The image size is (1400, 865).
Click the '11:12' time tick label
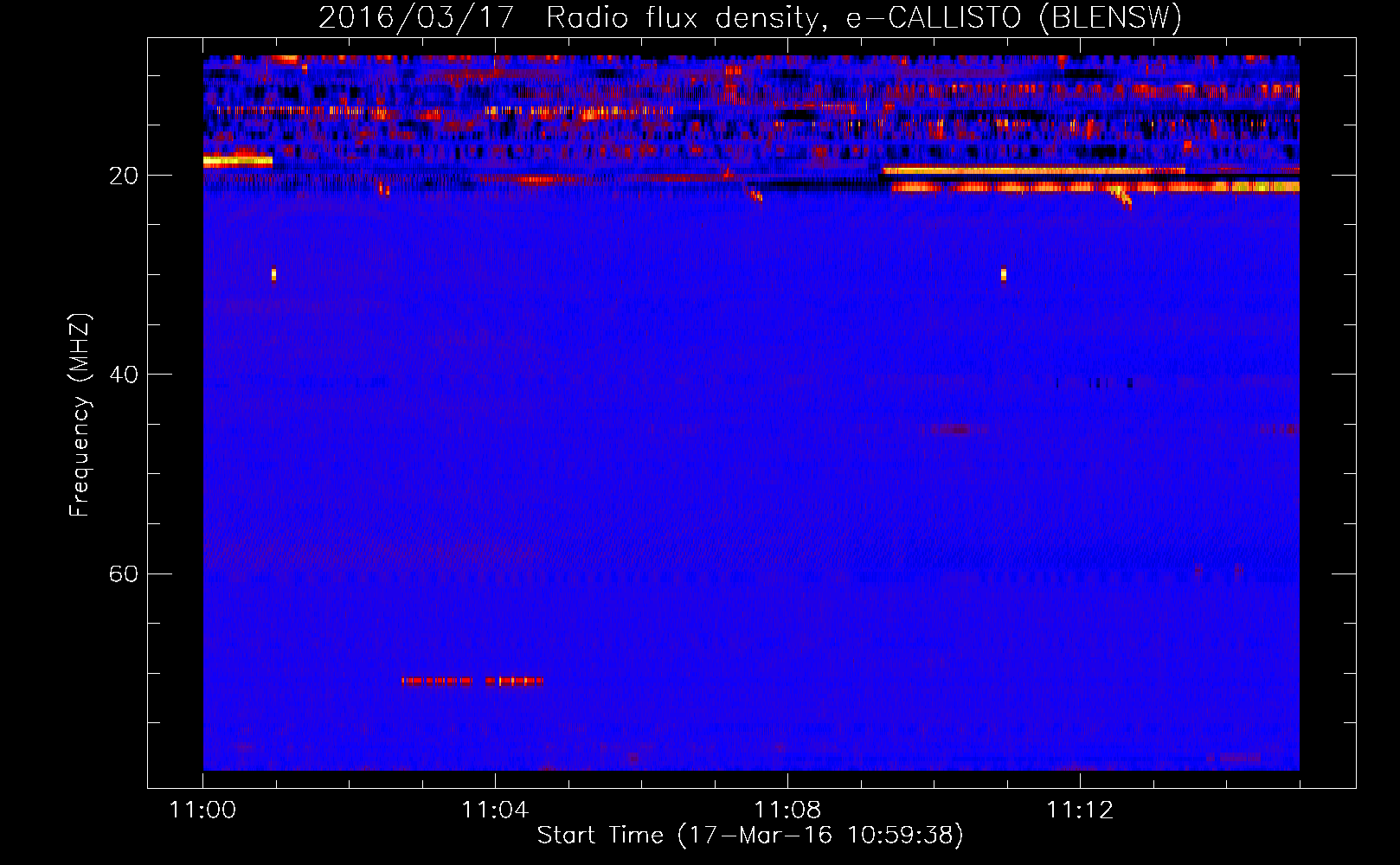coord(1080,811)
